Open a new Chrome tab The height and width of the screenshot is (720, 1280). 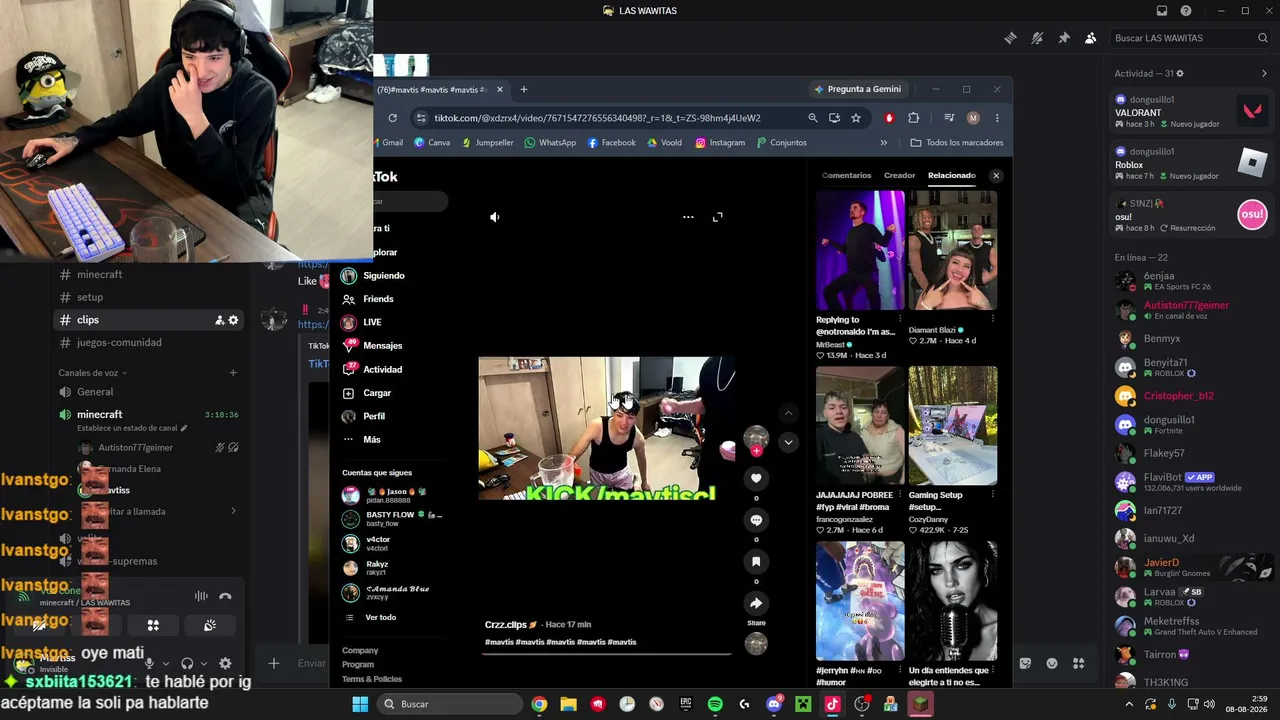[523, 89]
